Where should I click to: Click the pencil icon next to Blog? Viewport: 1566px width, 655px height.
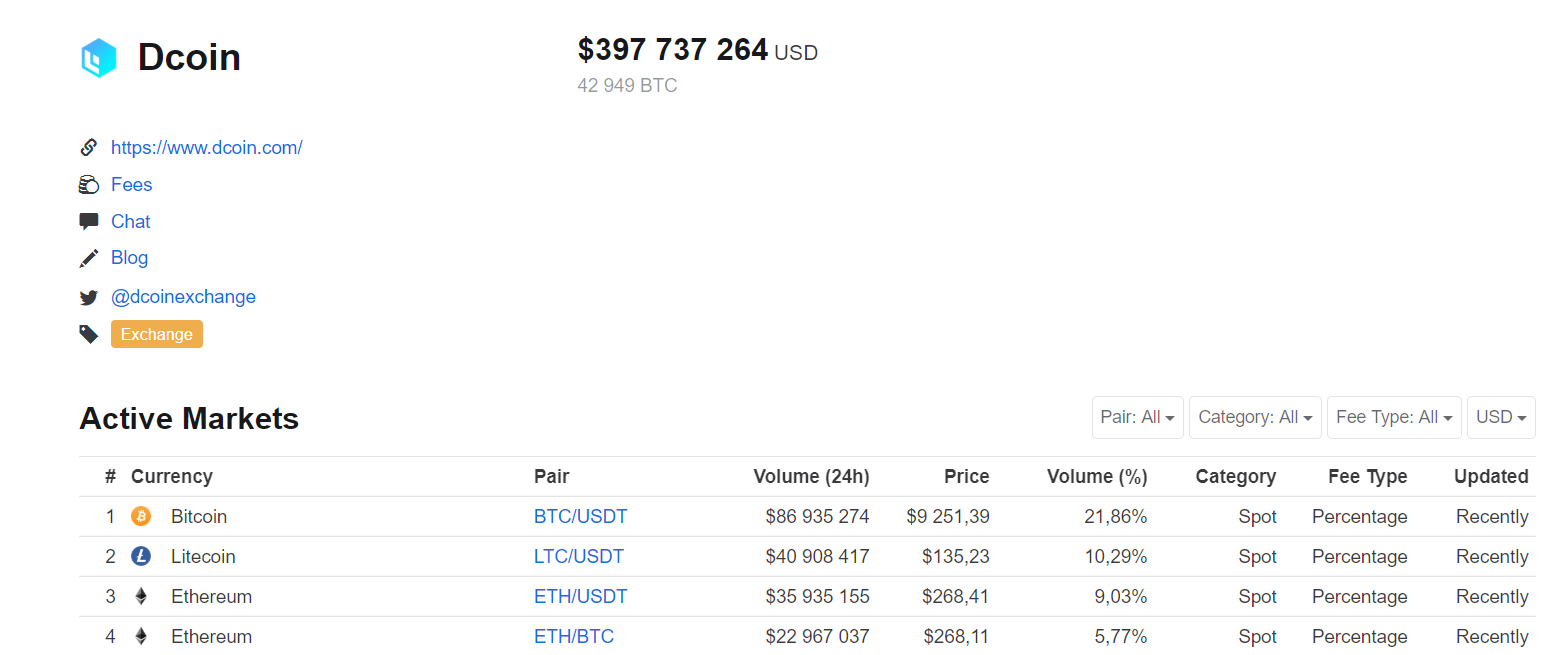[x=89, y=258]
